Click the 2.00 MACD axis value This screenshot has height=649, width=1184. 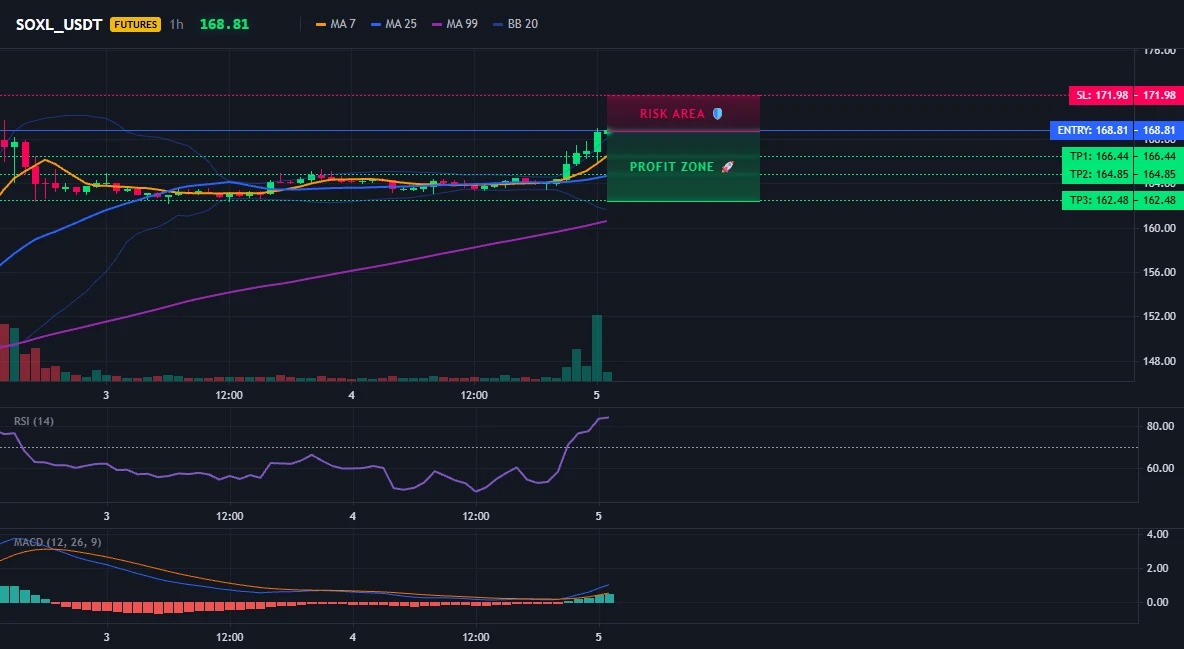point(1158,568)
